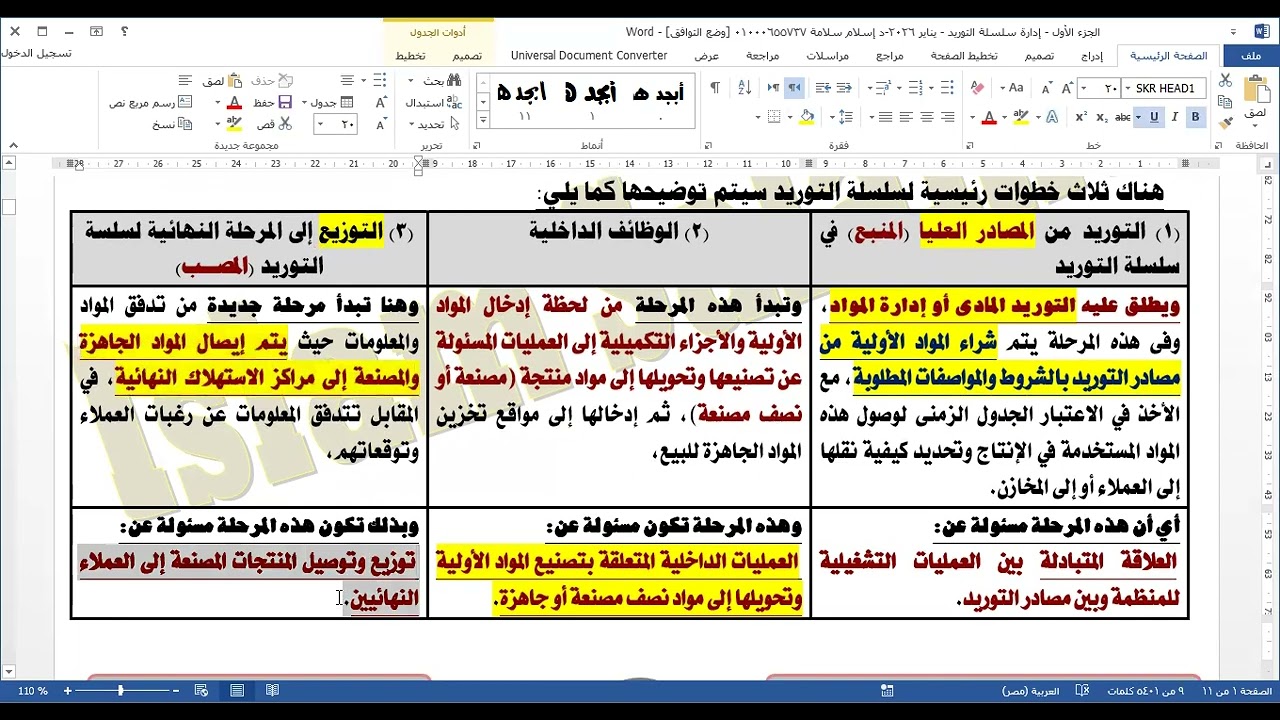This screenshot has height=720, width=1280.
Task: Click the Sort A-Z icon
Action: (744, 88)
